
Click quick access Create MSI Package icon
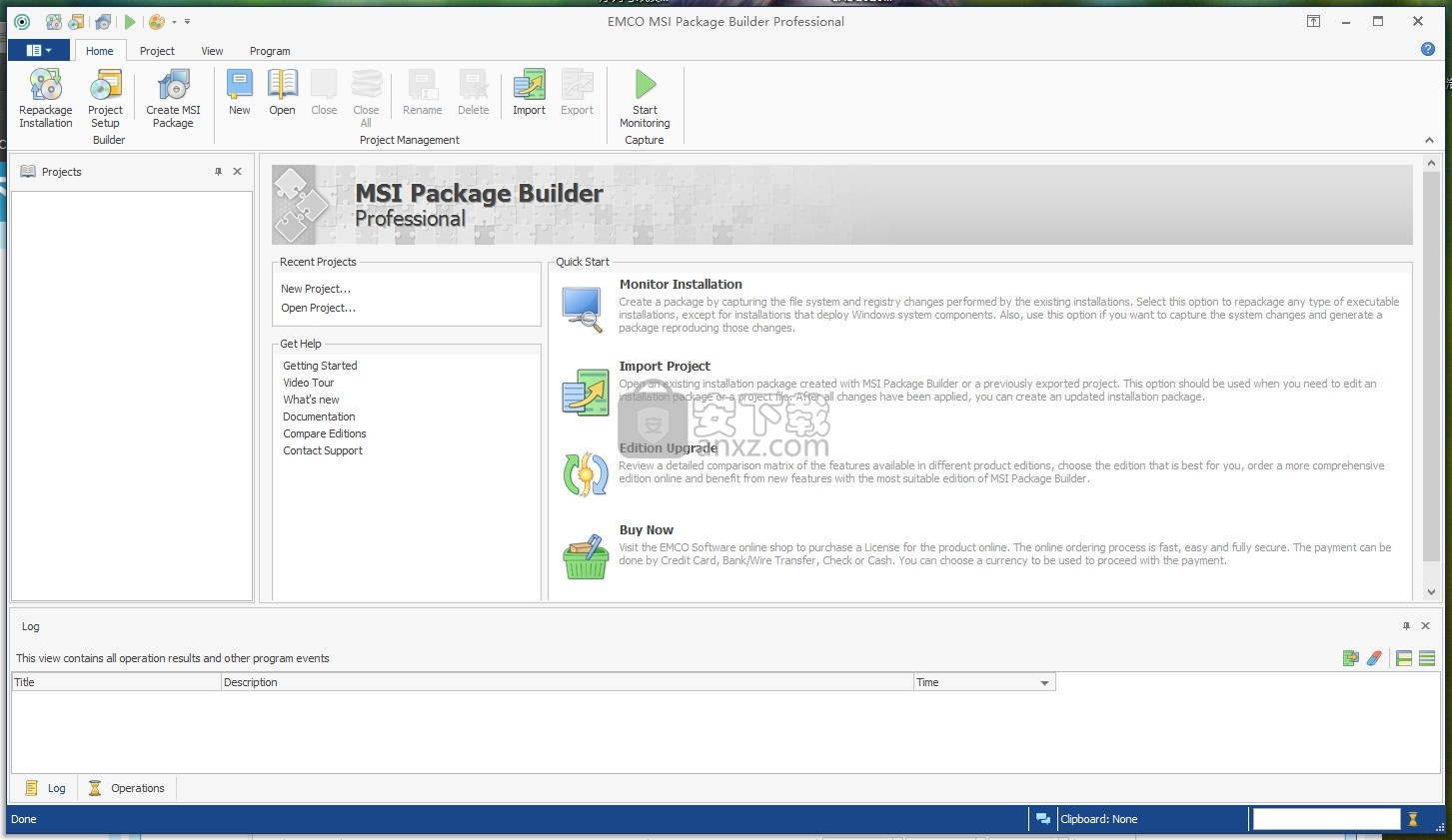pos(104,21)
